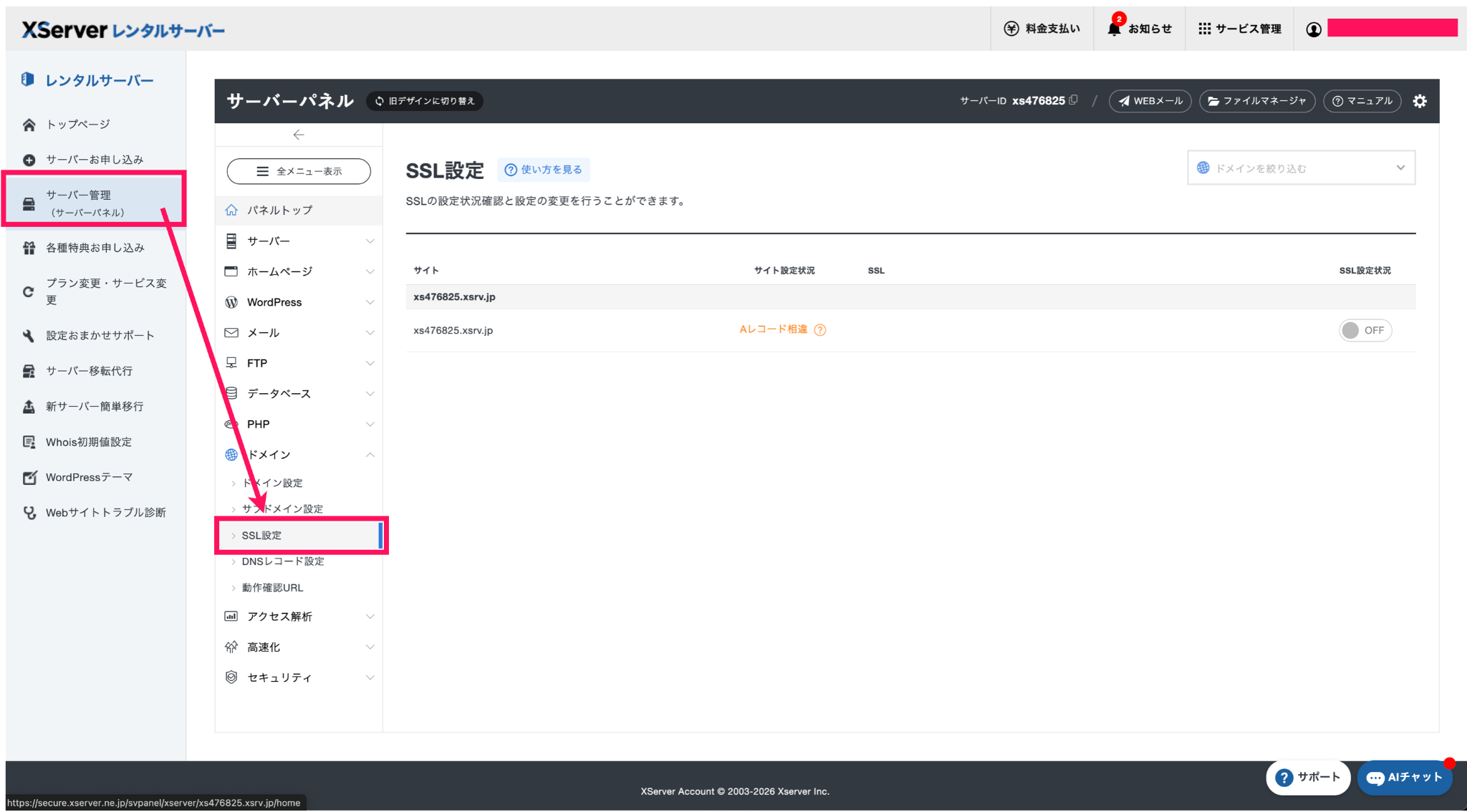Click the WordPress logo icon in panel menu
1467x812 pixels.
pyautogui.click(x=231, y=302)
